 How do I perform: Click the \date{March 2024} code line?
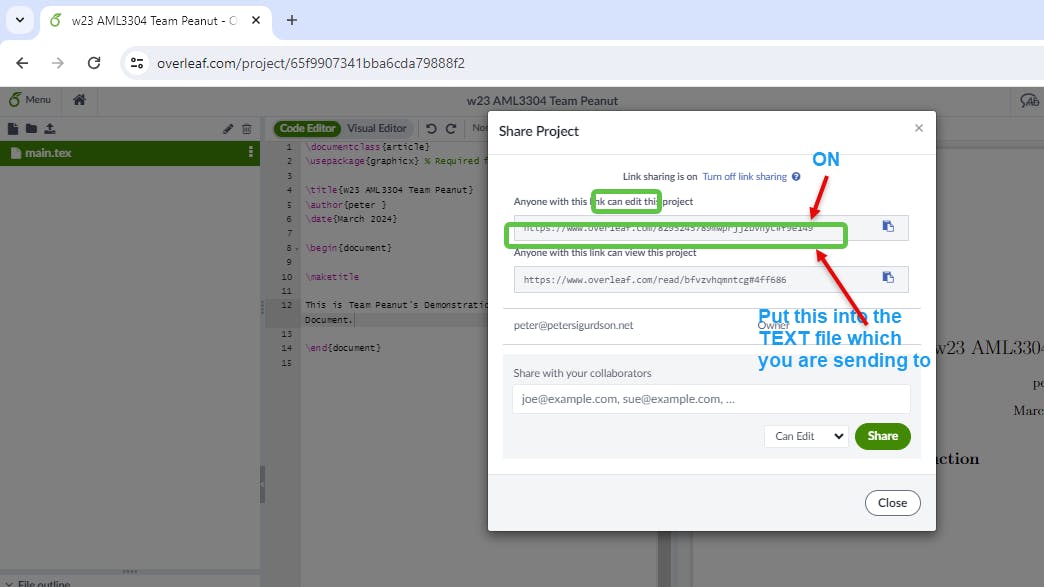(351, 219)
